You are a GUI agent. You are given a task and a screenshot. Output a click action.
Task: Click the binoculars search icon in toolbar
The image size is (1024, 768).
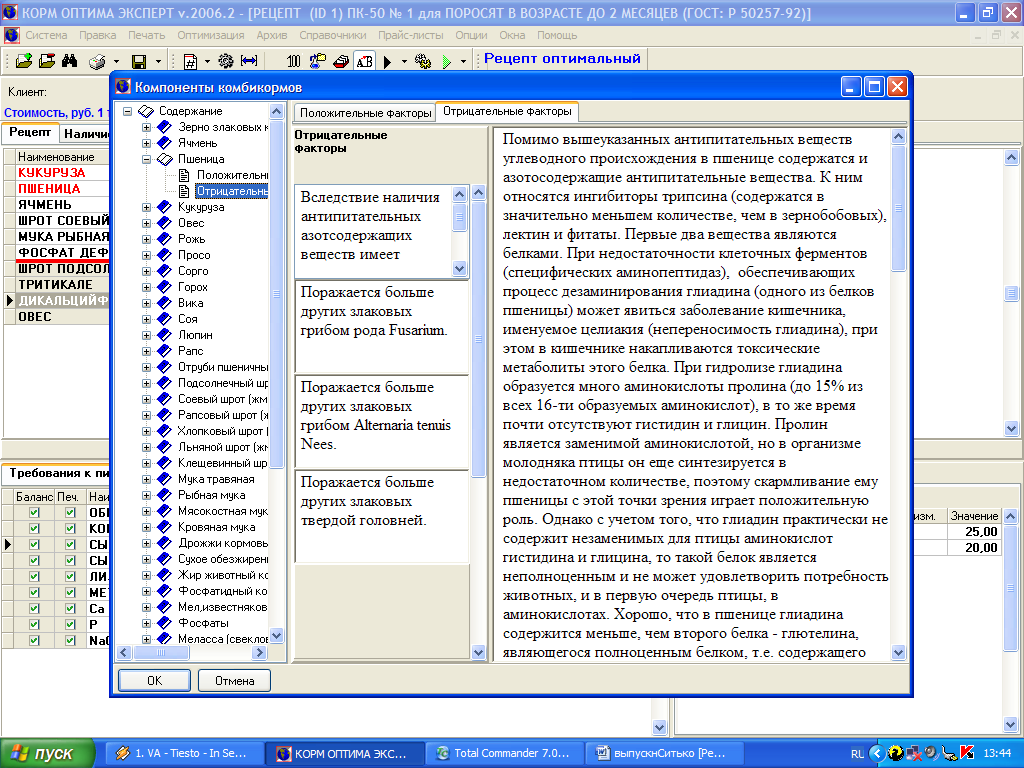click(70, 61)
